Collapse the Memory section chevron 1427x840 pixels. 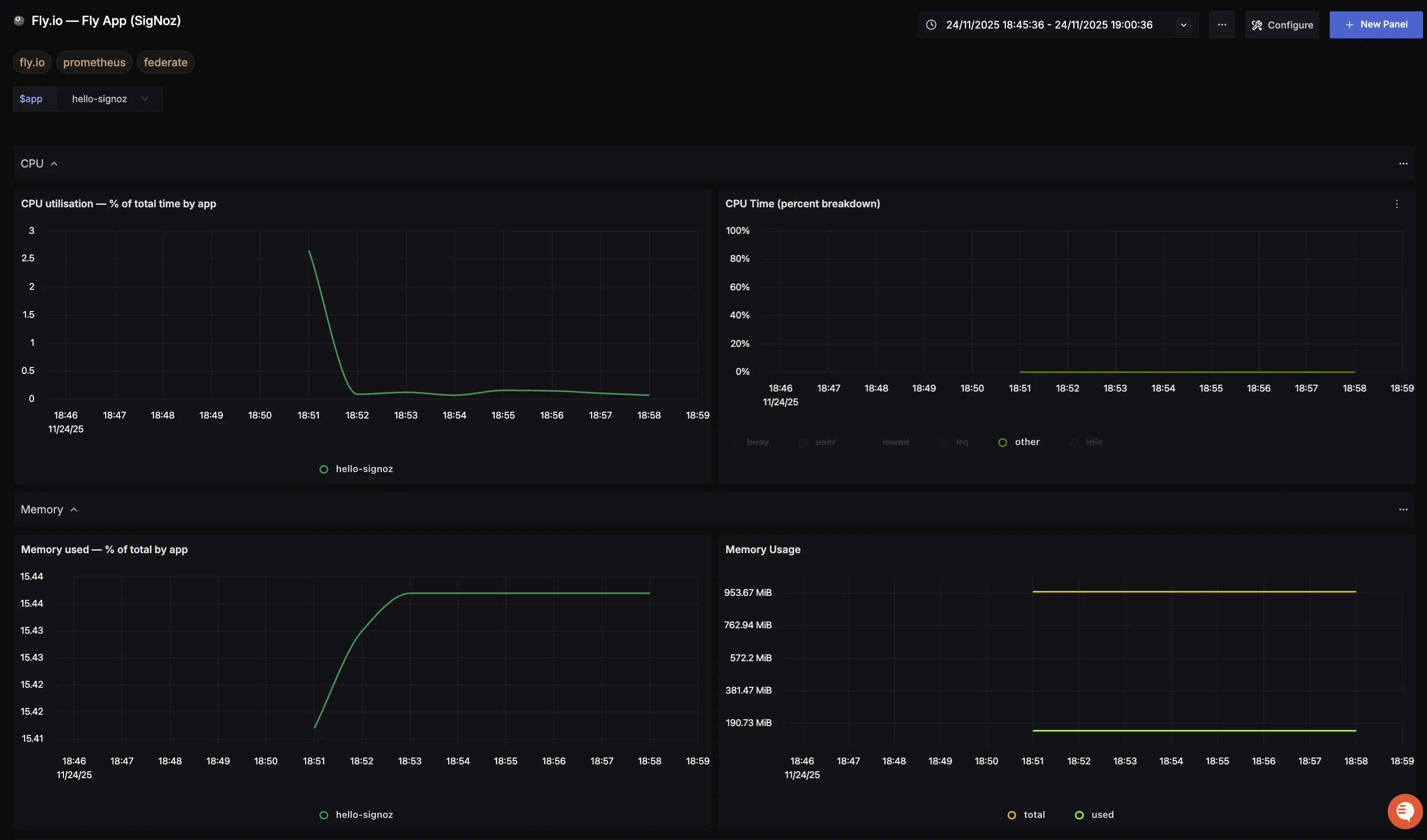tap(74, 510)
